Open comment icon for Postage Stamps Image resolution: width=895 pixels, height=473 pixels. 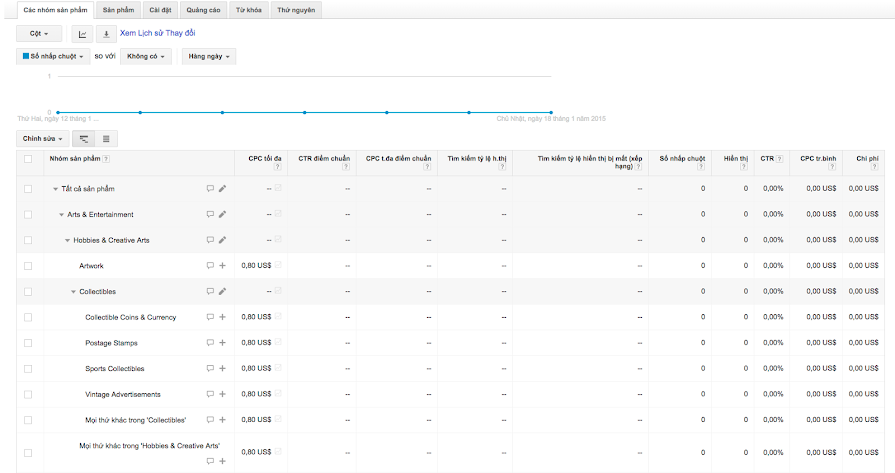point(210,343)
